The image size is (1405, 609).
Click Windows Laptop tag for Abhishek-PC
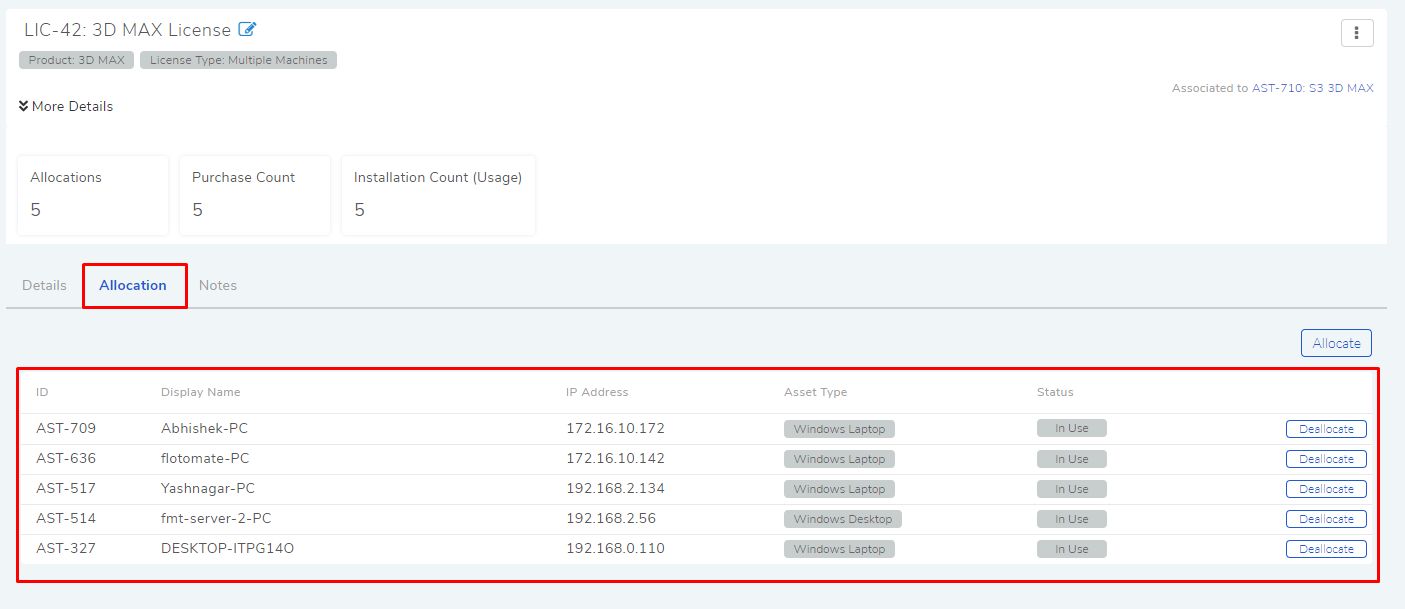839,429
